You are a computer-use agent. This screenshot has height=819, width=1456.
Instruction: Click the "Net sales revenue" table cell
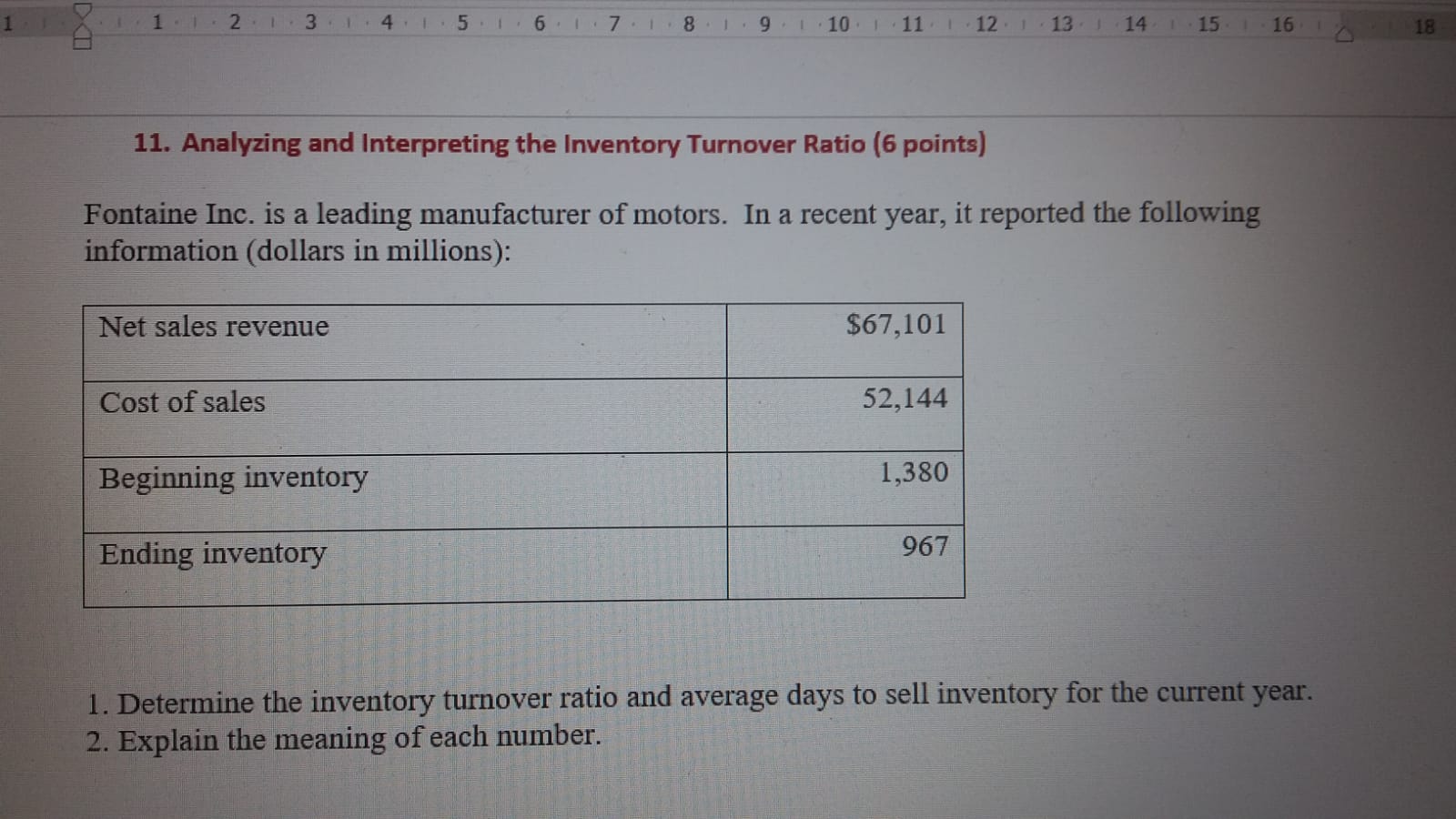[x=405, y=341]
